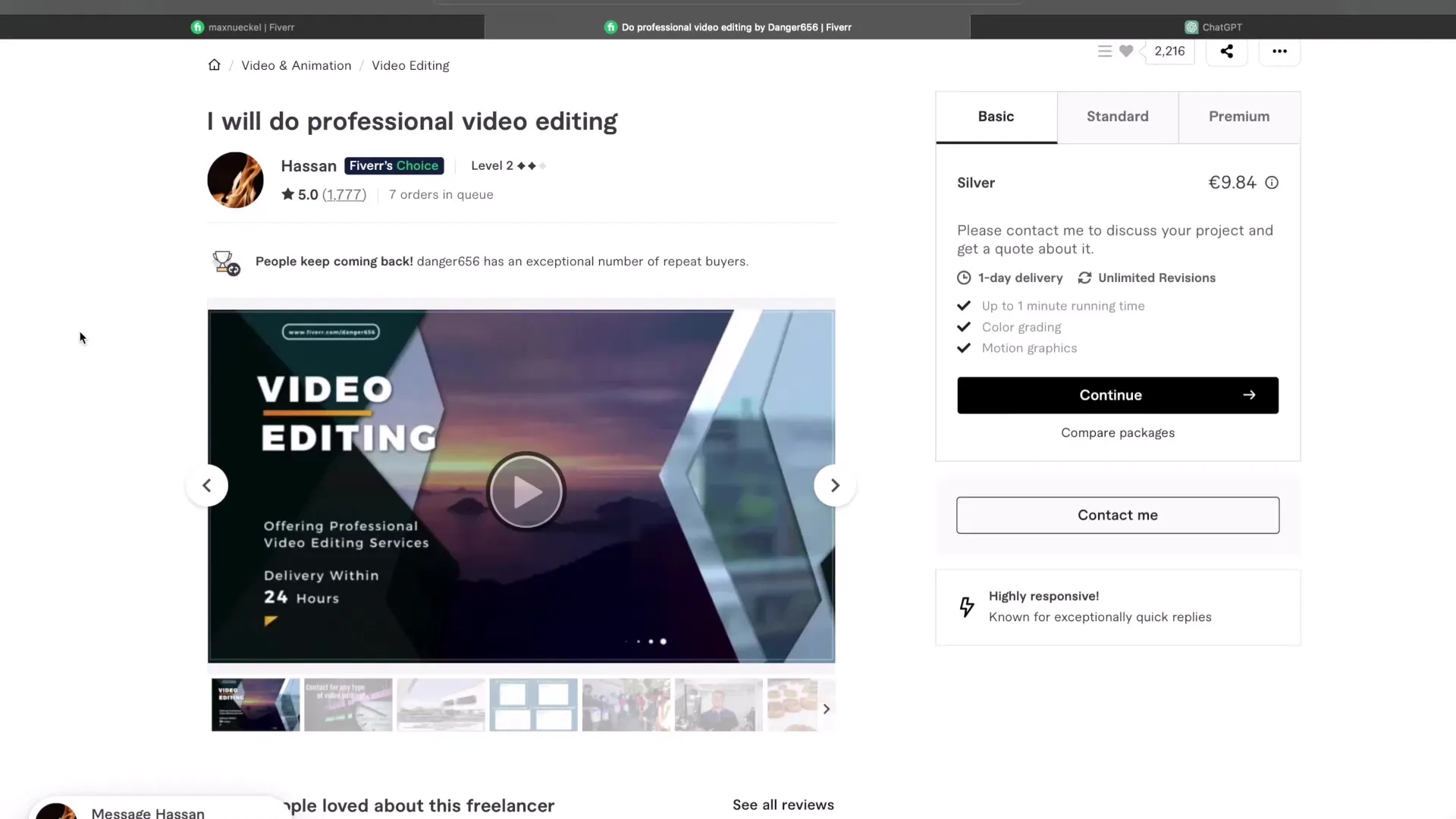Show price info tooltip next to €9.84
The width and height of the screenshot is (1456, 819).
tap(1272, 183)
